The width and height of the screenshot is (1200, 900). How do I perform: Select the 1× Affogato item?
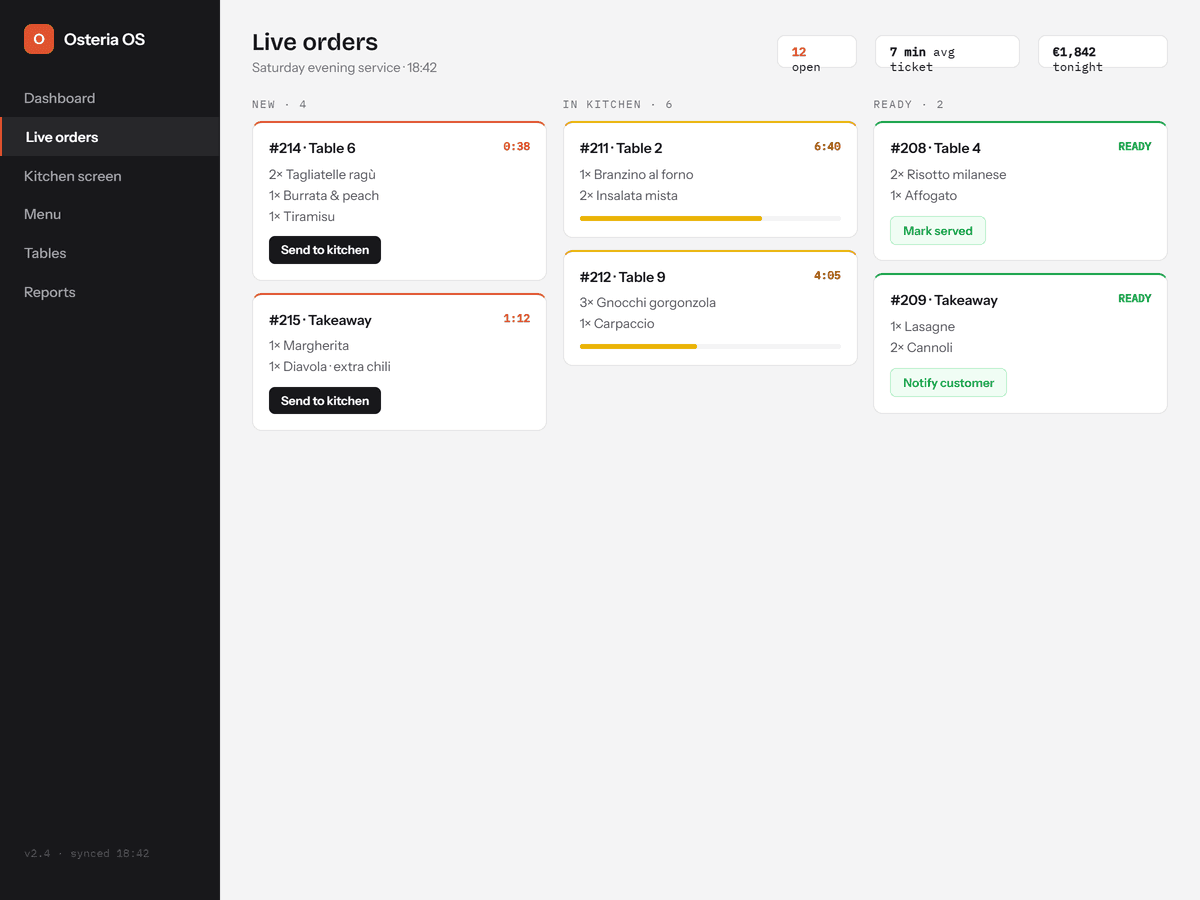coord(924,196)
